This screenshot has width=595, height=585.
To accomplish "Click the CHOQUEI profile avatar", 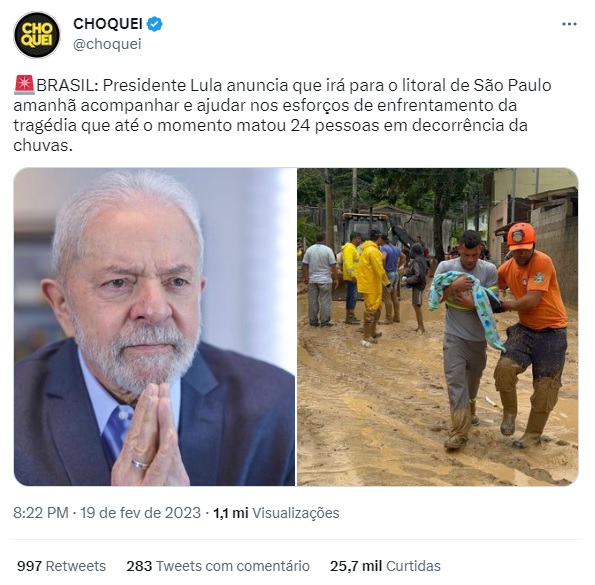I will coord(37,35).
